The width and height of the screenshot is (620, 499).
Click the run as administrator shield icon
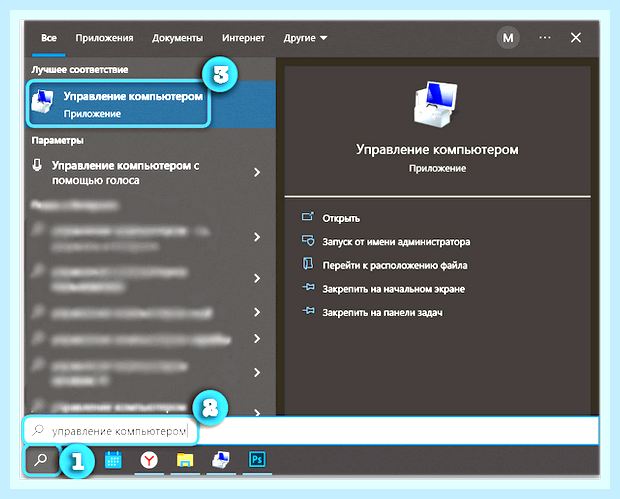pyautogui.click(x=308, y=240)
